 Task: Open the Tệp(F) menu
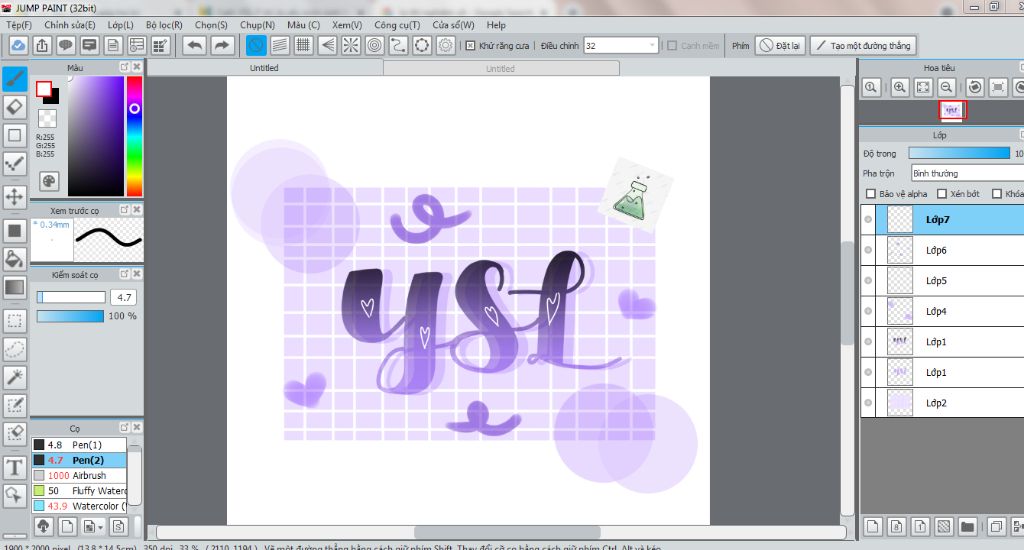tap(19, 25)
